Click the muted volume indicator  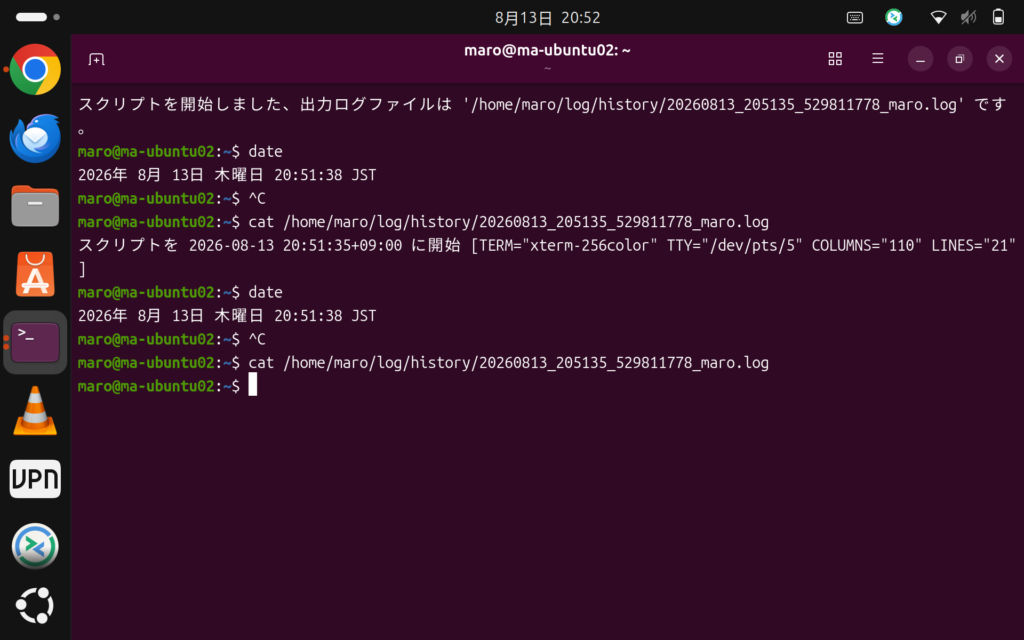point(968,18)
